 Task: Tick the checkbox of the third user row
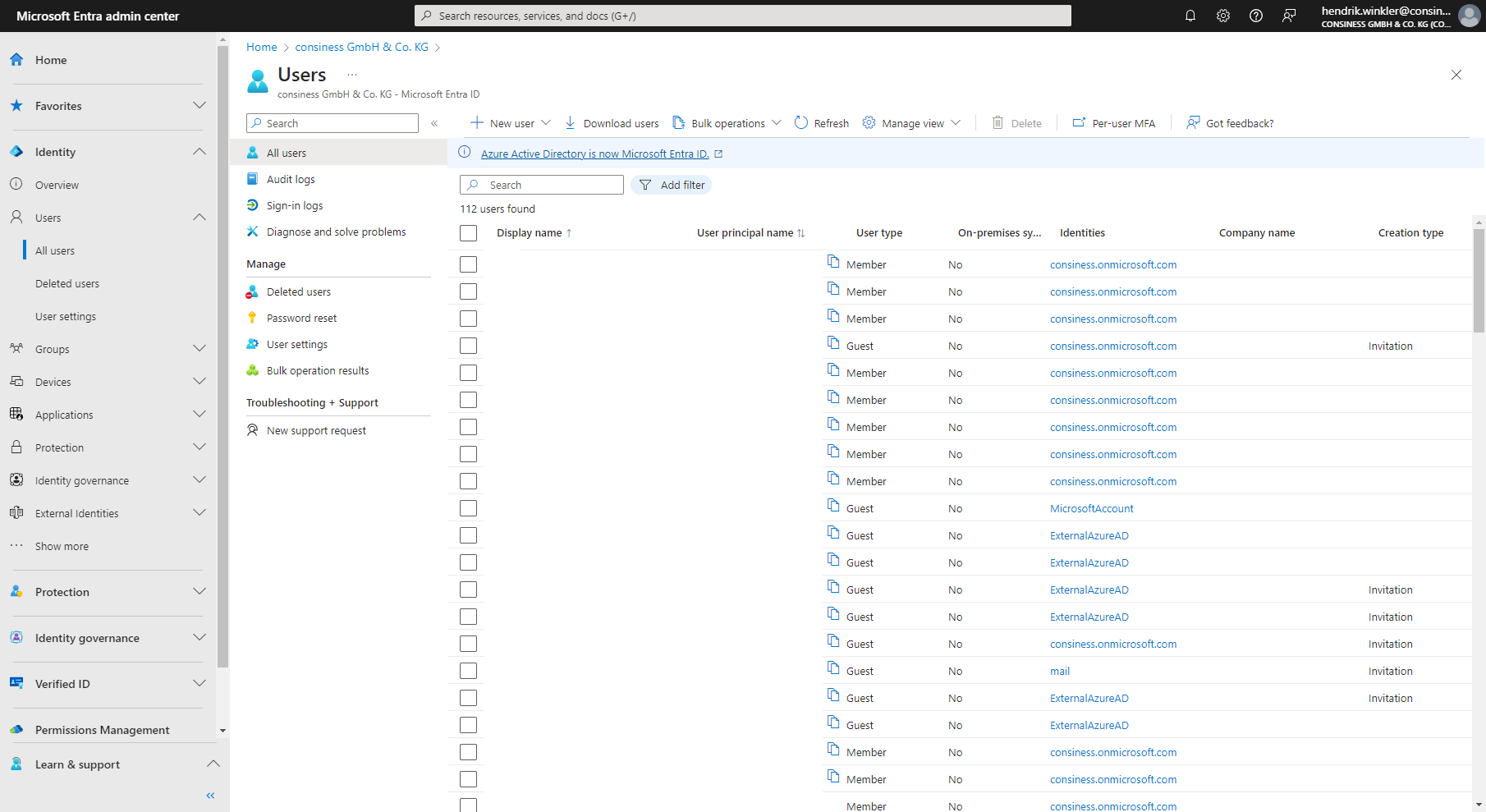(x=469, y=319)
